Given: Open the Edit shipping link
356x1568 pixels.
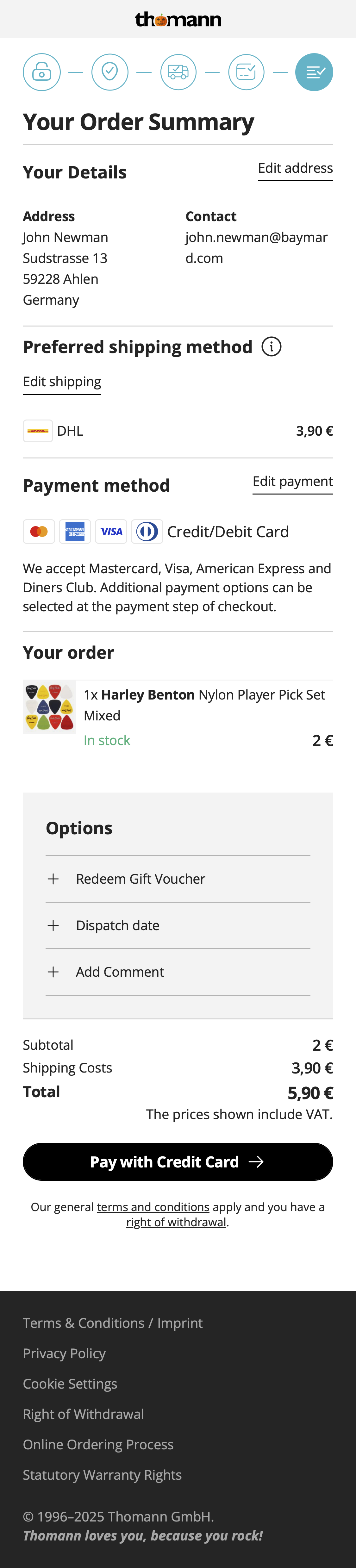Looking at the screenshot, I should click(x=62, y=382).
